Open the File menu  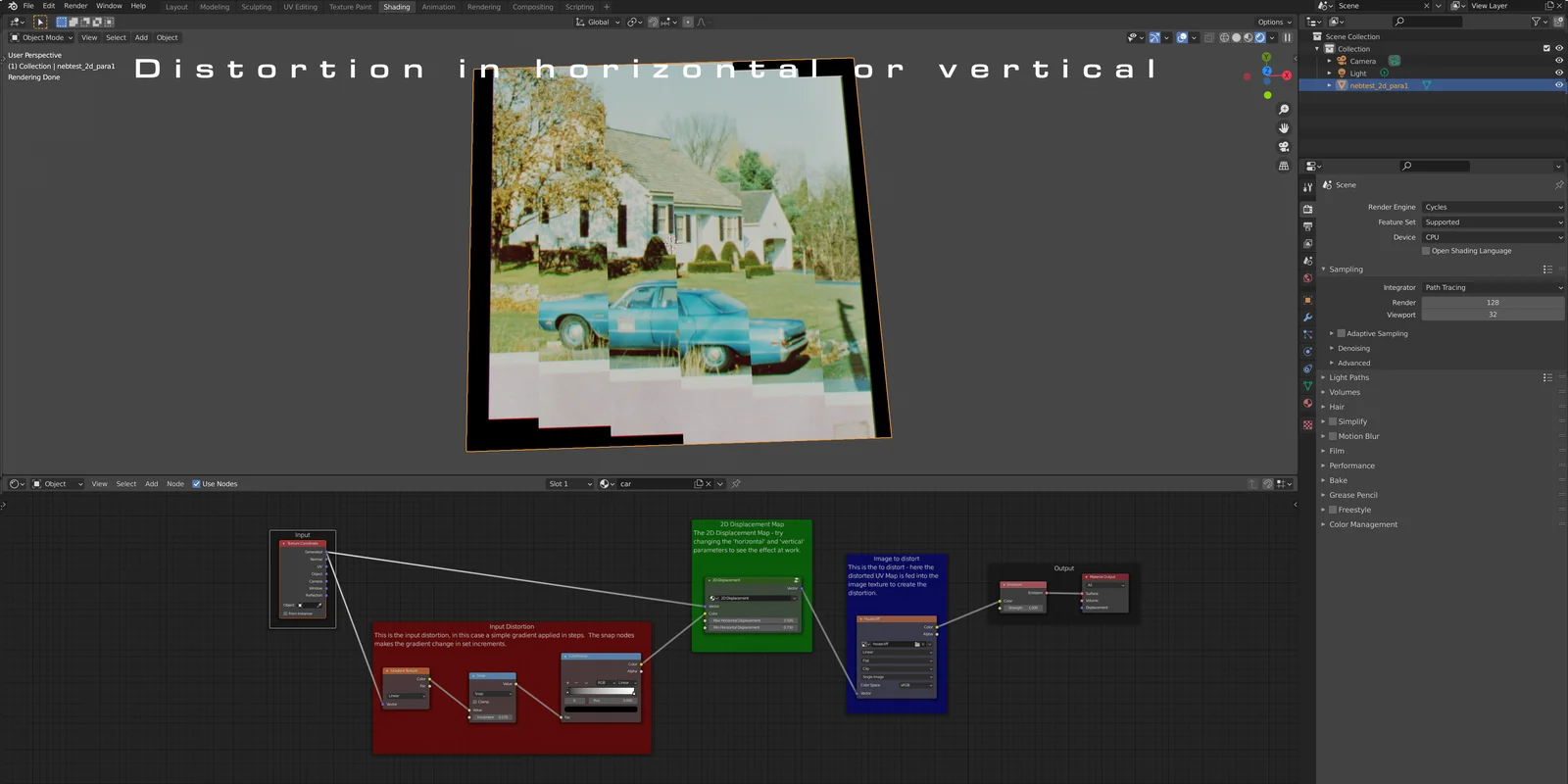(x=28, y=6)
